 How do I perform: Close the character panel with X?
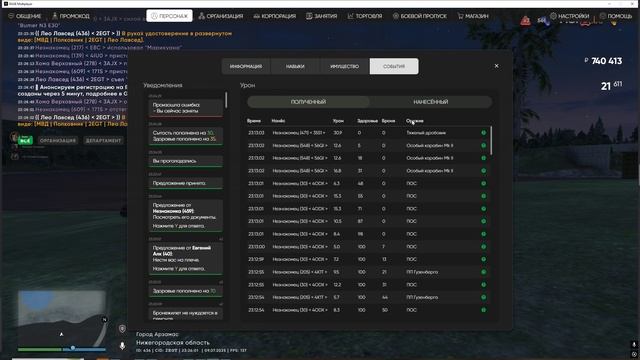pyautogui.click(x=496, y=66)
